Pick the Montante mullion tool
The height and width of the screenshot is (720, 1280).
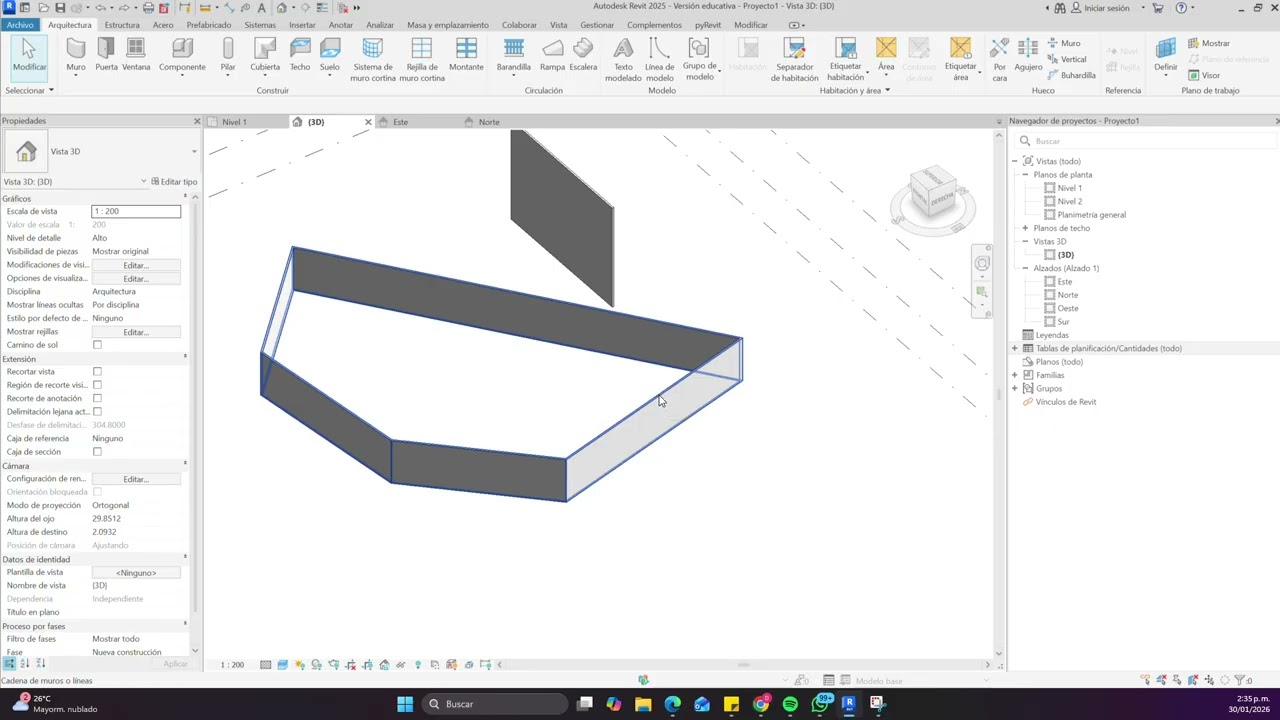coord(466,55)
